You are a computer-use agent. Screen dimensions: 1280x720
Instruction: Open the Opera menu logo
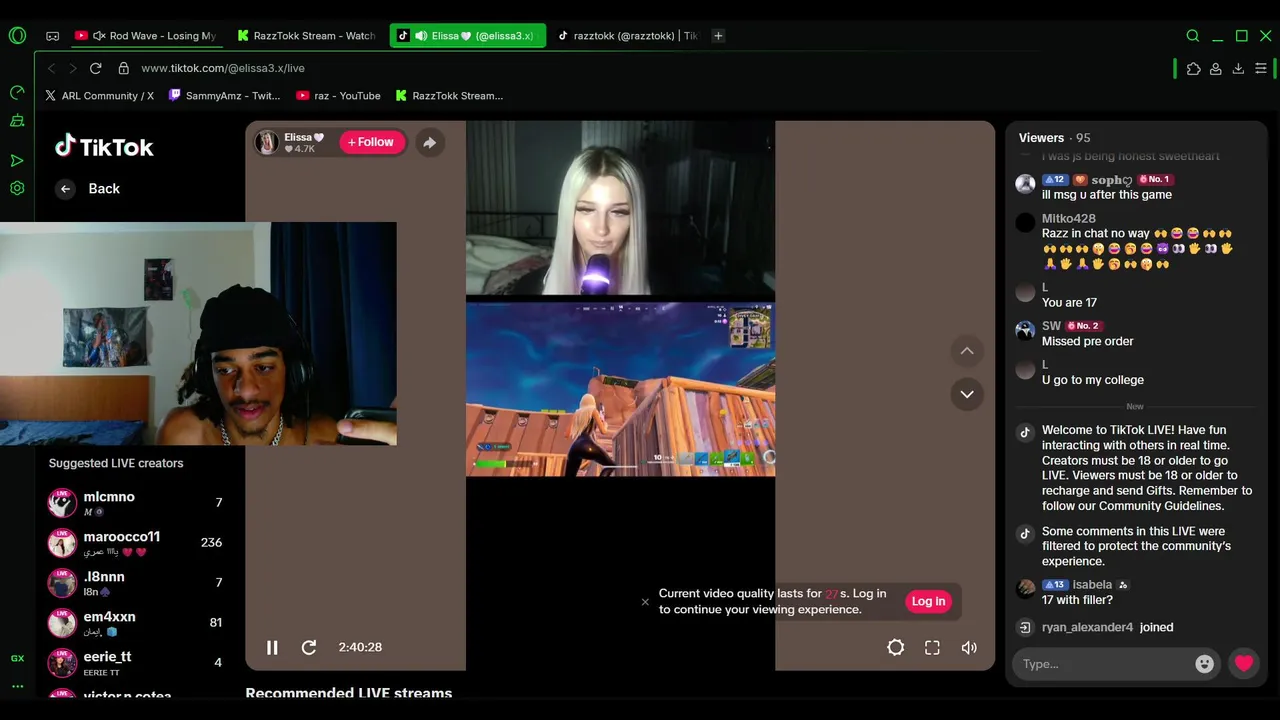click(x=17, y=35)
